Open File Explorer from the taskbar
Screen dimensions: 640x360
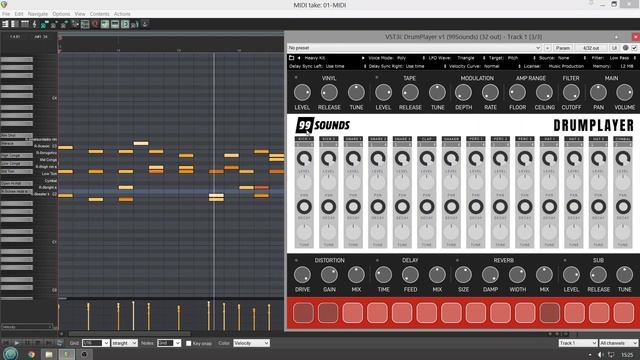[x=49, y=354]
